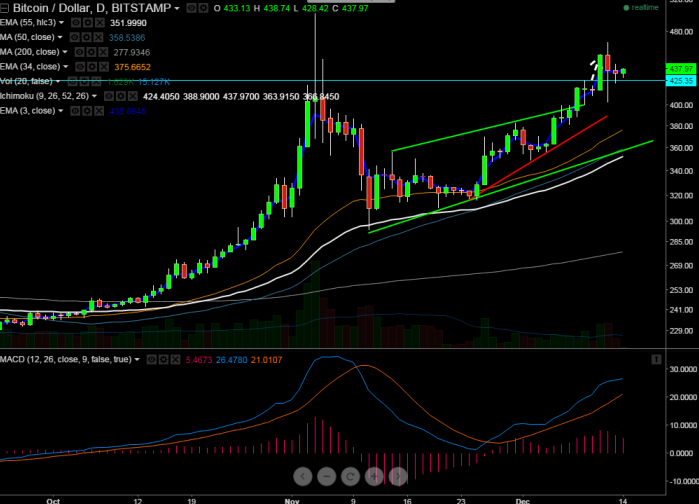The width and height of the screenshot is (699, 504).
Task: Click the current price label 437.97
Action: (681, 69)
